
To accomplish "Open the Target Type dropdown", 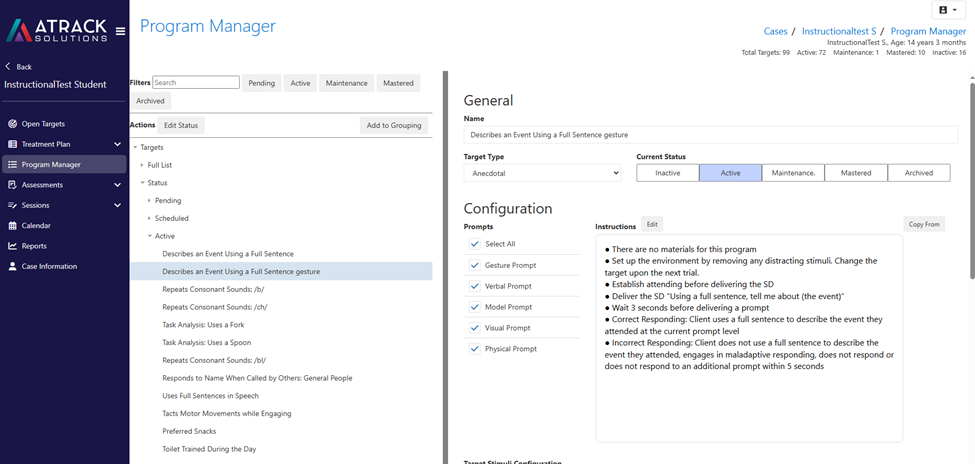I will click(x=542, y=174).
